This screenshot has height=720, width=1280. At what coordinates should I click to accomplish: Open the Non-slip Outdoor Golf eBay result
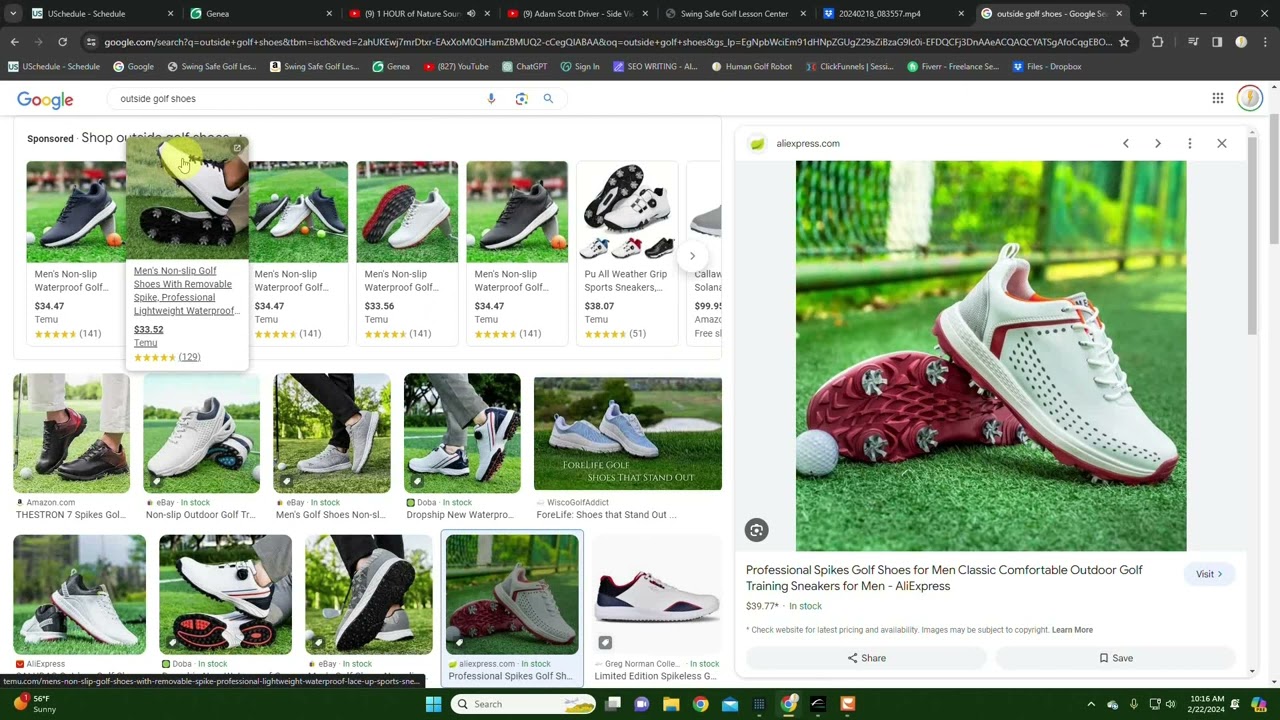[x=201, y=447]
